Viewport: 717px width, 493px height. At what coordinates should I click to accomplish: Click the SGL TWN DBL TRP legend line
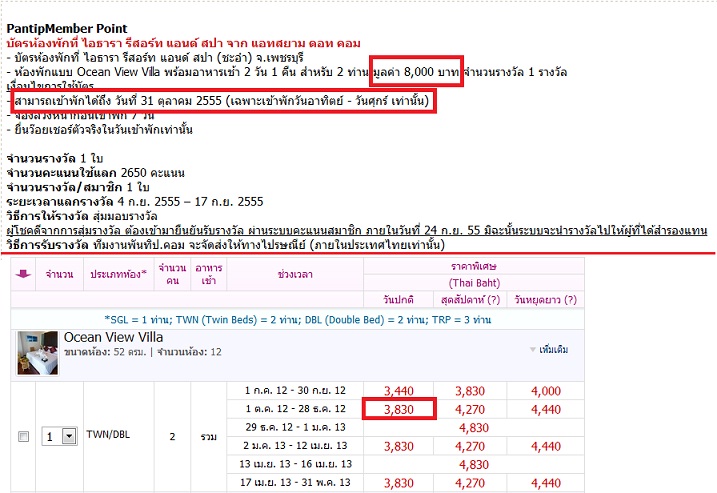(298, 320)
